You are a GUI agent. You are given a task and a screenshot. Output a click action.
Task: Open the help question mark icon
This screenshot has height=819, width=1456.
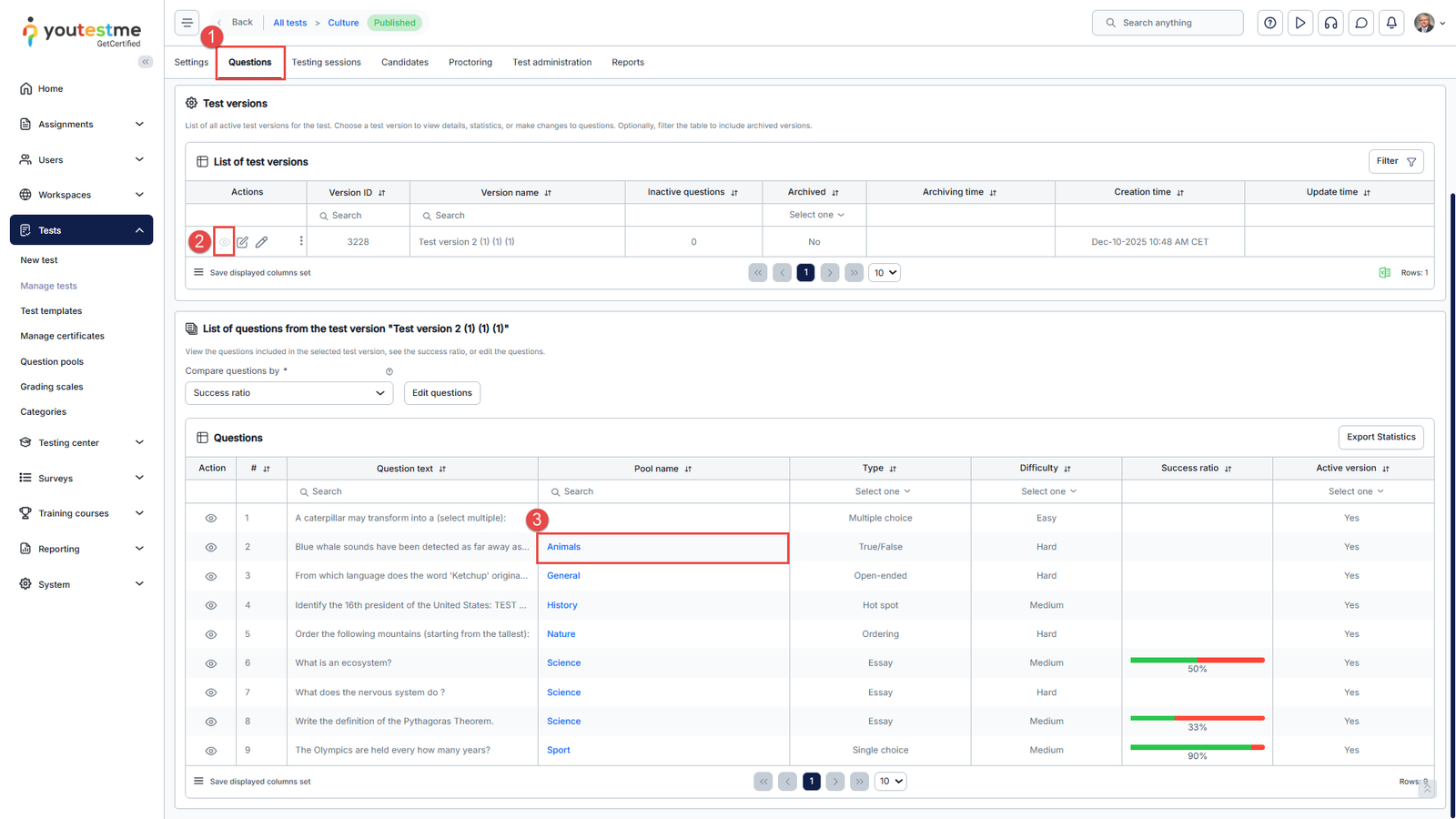(1270, 23)
